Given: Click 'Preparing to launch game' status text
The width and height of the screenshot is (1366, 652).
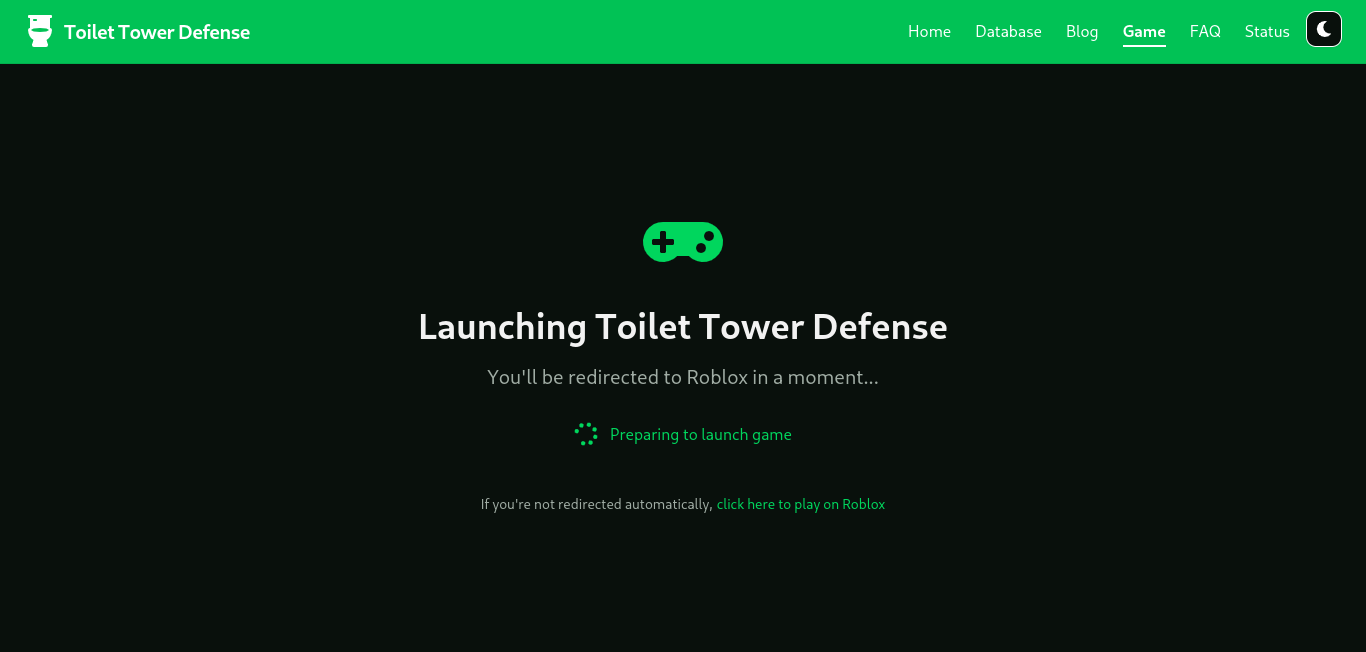Looking at the screenshot, I should click(701, 434).
